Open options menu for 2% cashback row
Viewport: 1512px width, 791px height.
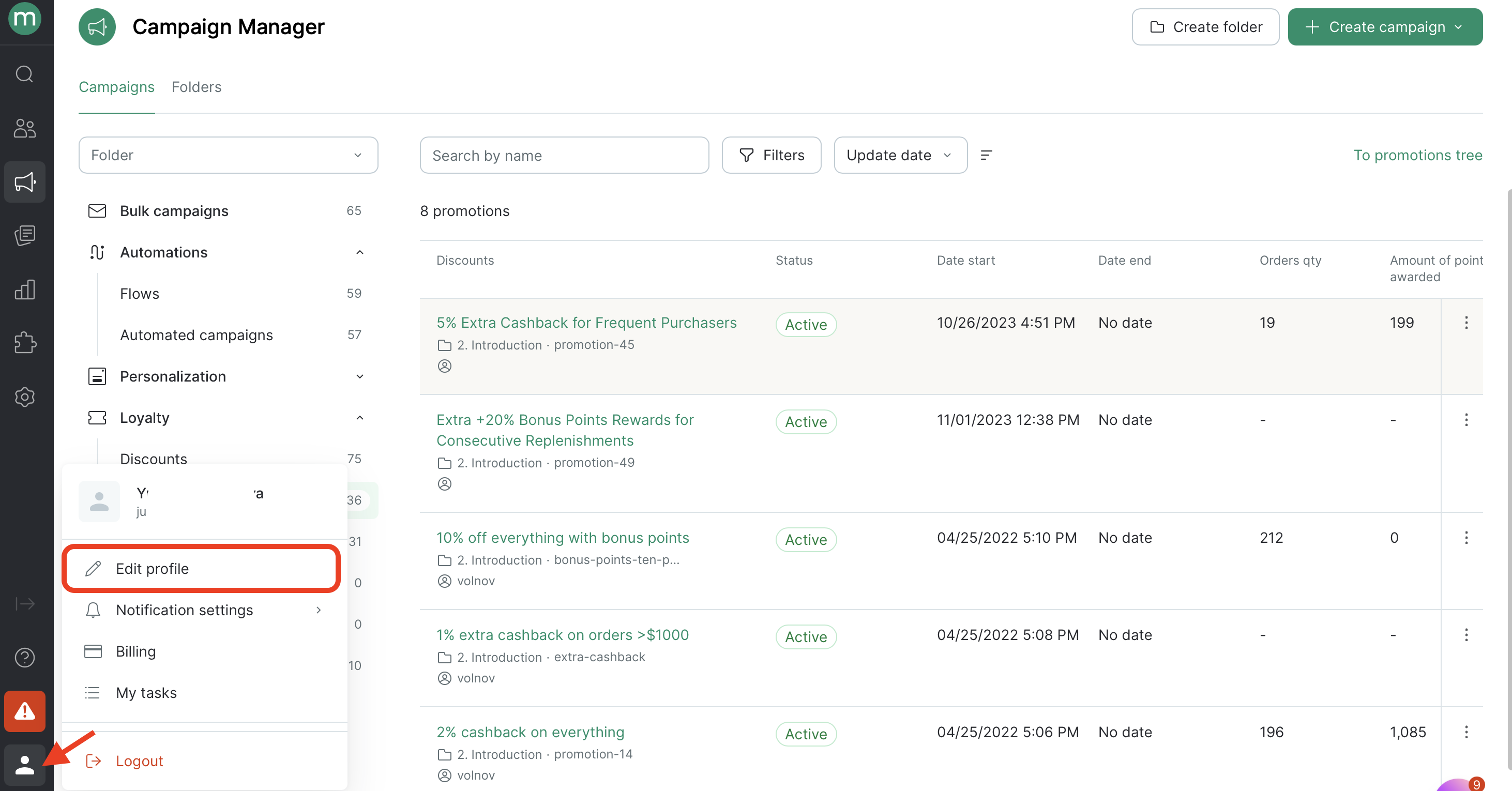1465,732
